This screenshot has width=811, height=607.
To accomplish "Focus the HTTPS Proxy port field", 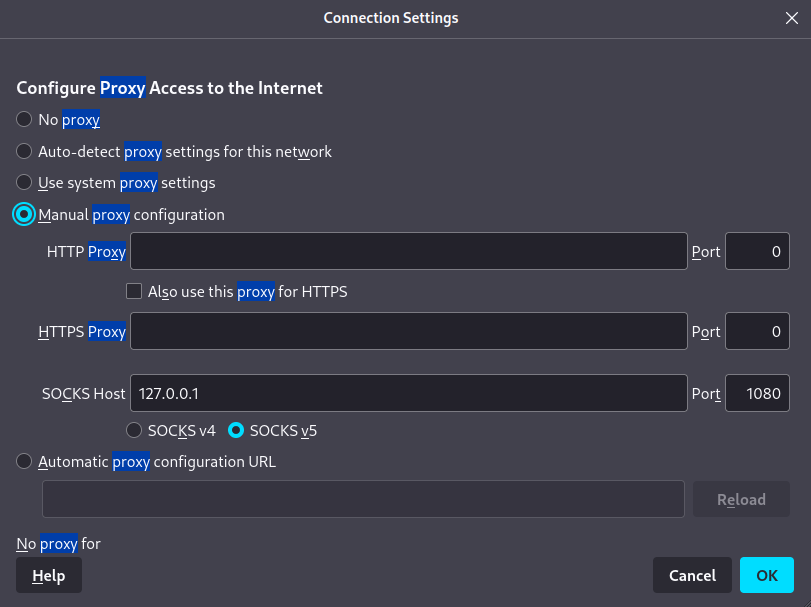I will (756, 332).
